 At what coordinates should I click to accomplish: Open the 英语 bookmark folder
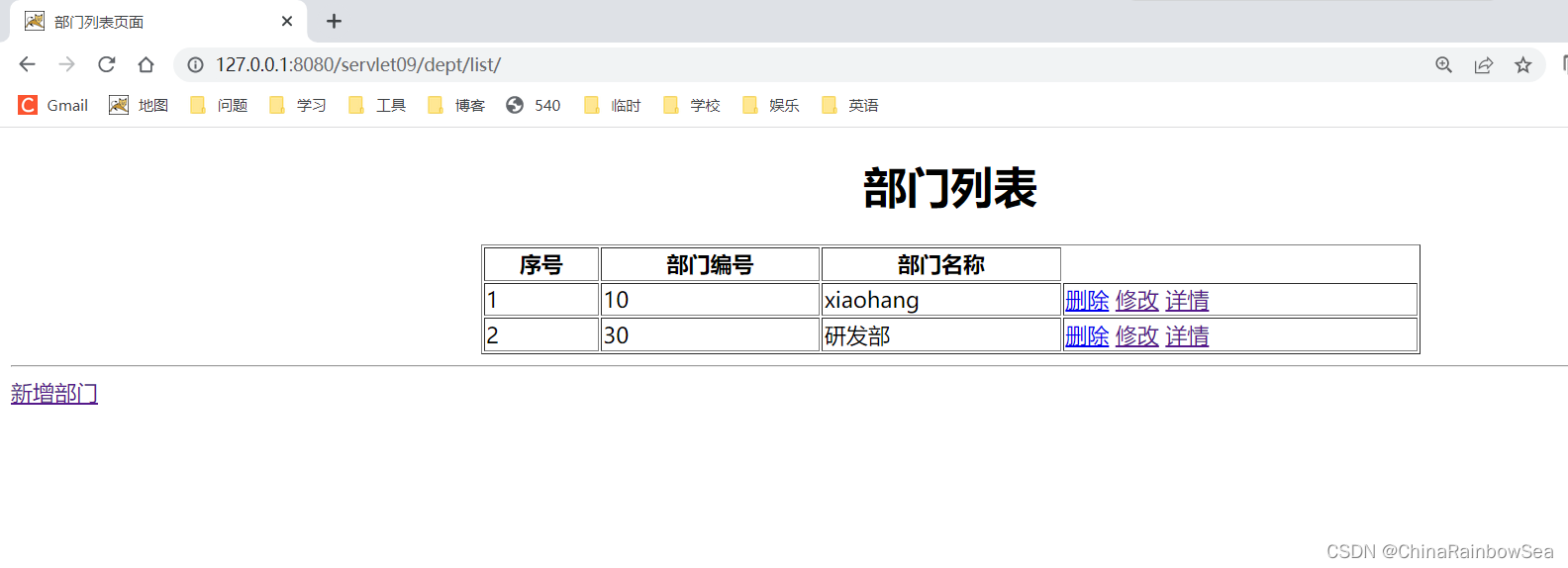[849, 105]
